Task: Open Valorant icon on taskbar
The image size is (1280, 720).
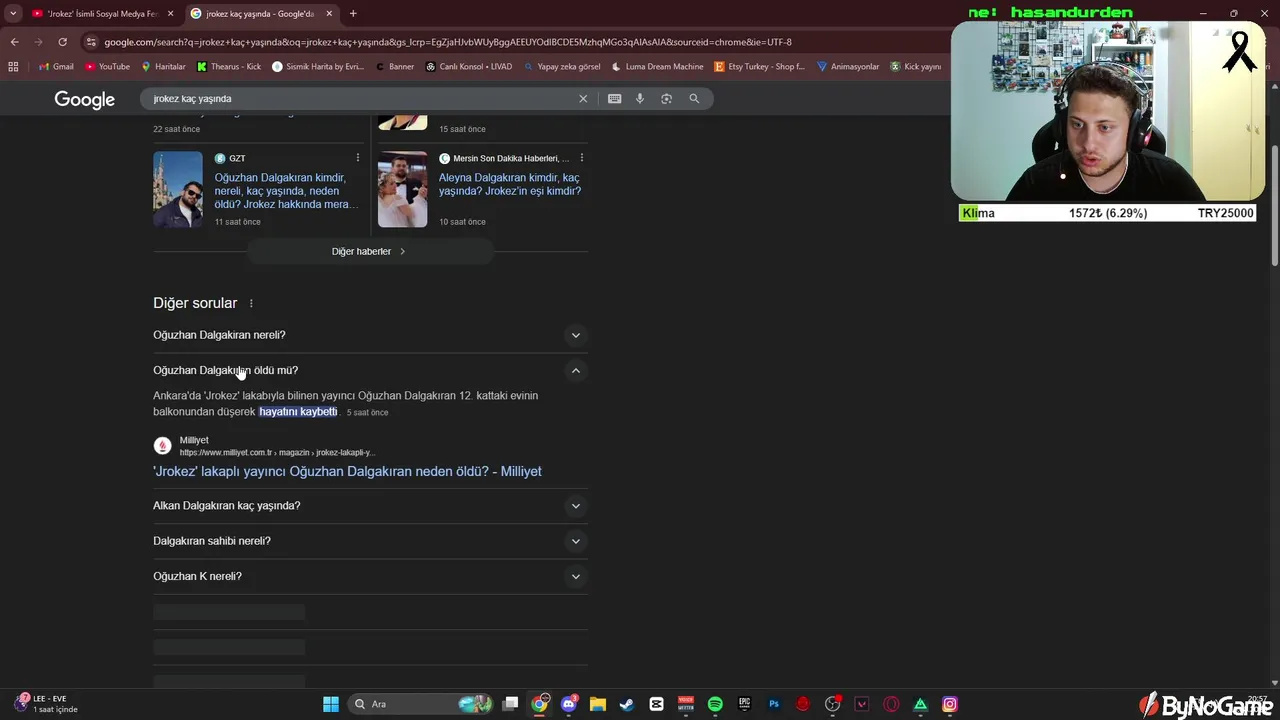Action: tap(862, 704)
